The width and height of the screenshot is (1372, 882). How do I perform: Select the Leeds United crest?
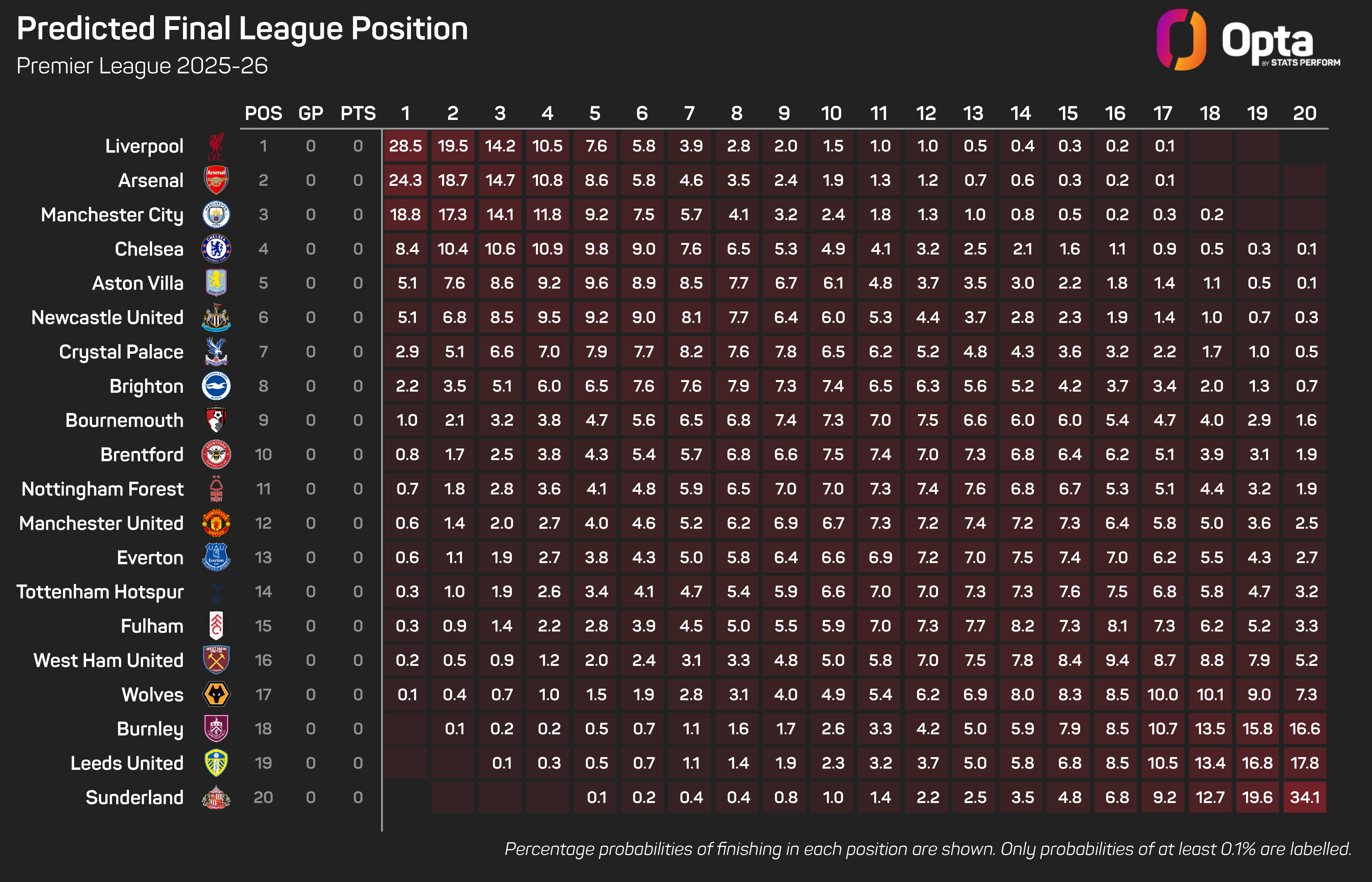216,763
